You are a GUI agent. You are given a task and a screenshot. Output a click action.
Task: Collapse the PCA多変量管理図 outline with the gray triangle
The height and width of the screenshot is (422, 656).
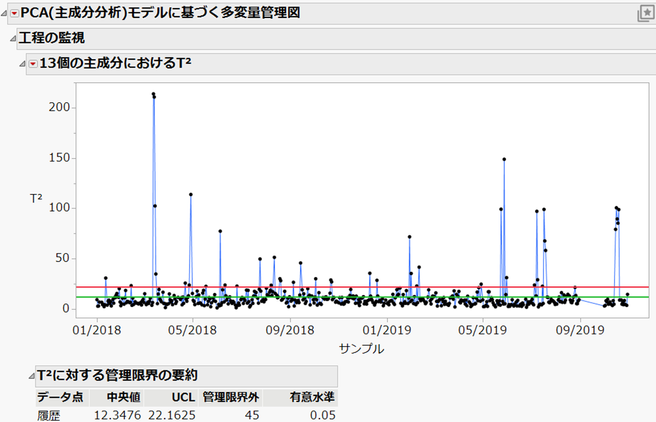coord(4,14)
